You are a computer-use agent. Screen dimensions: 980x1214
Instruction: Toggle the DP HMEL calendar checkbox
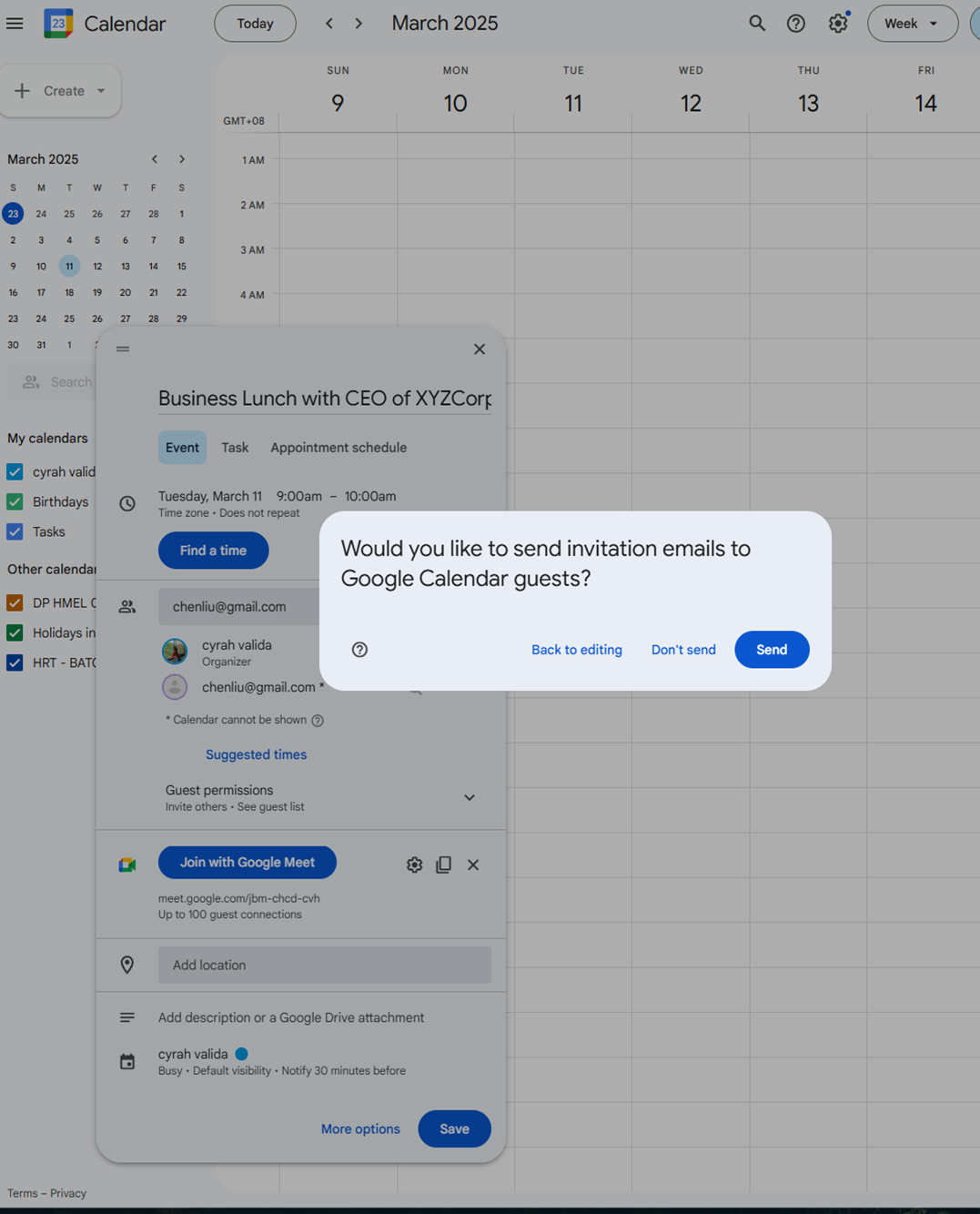click(15, 602)
